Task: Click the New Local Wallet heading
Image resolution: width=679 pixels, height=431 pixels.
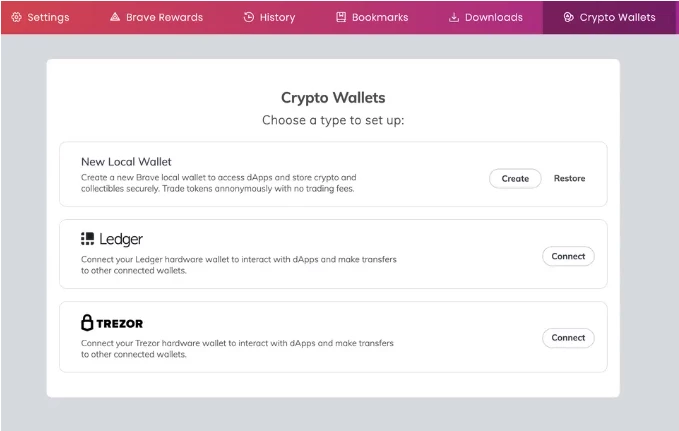Action: coord(126,162)
